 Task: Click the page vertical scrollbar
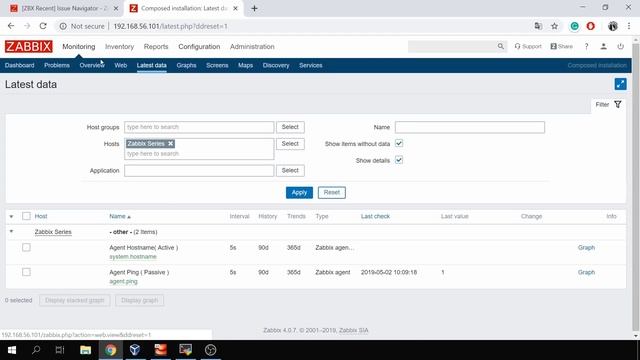coord(636,188)
